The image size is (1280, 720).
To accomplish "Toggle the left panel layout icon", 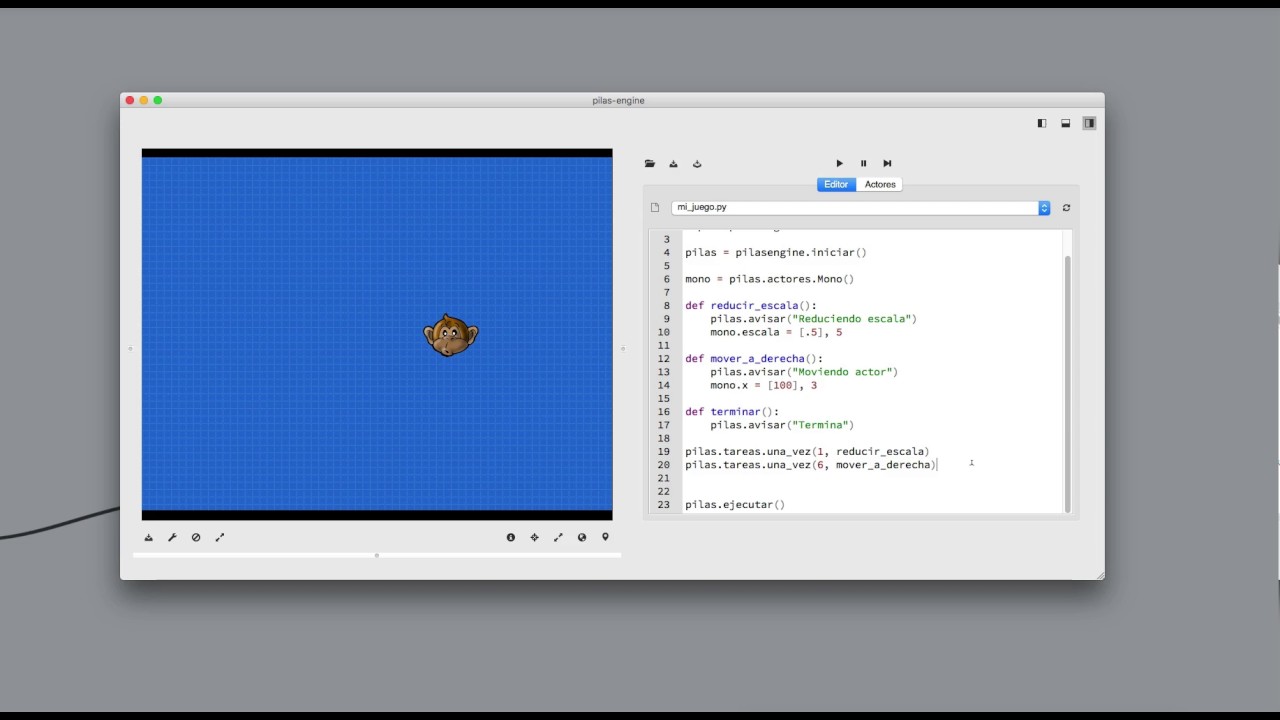I will (1042, 123).
